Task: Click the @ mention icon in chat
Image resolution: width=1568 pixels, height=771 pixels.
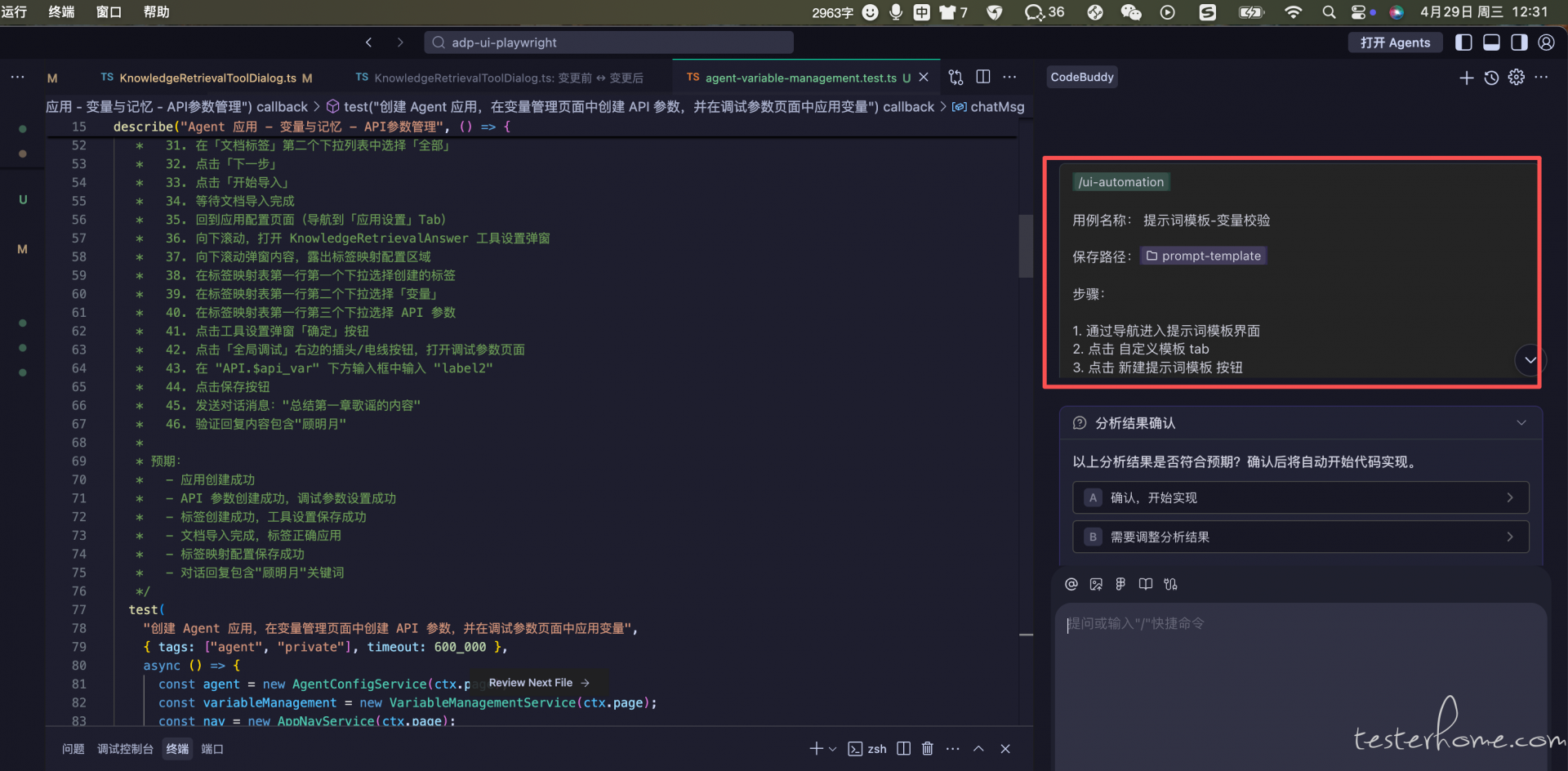Action: (x=1071, y=584)
